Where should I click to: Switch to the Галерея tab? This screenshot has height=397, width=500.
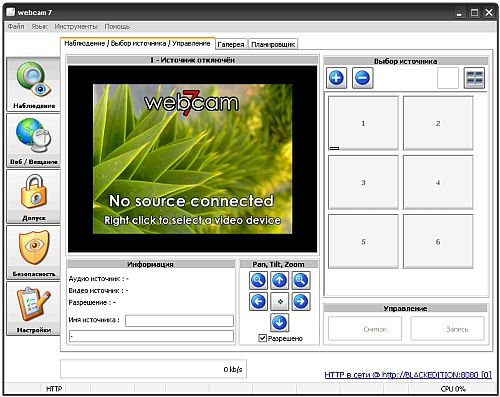pos(231,44)
